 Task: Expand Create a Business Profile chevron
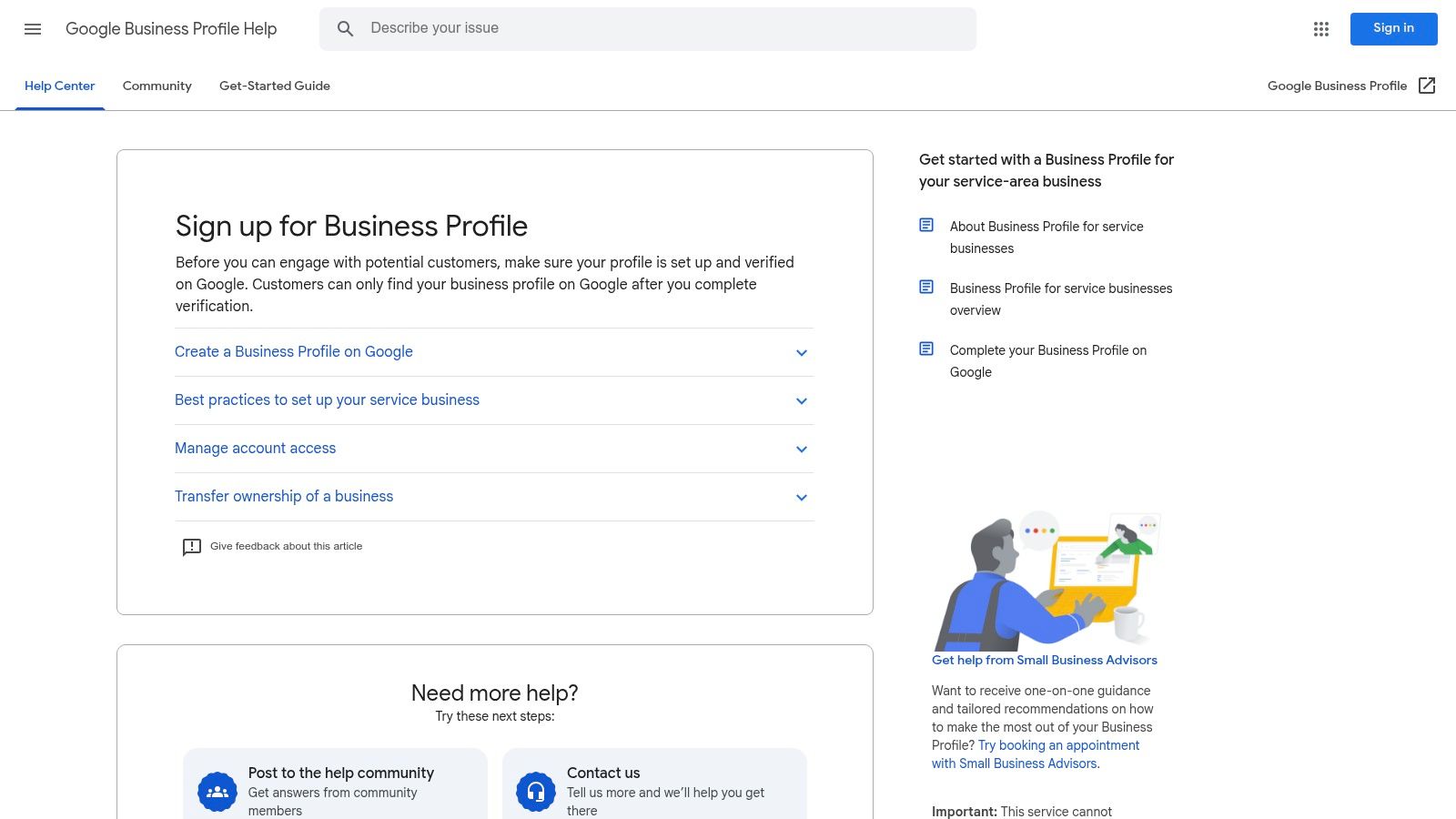[x=802, y=353]
